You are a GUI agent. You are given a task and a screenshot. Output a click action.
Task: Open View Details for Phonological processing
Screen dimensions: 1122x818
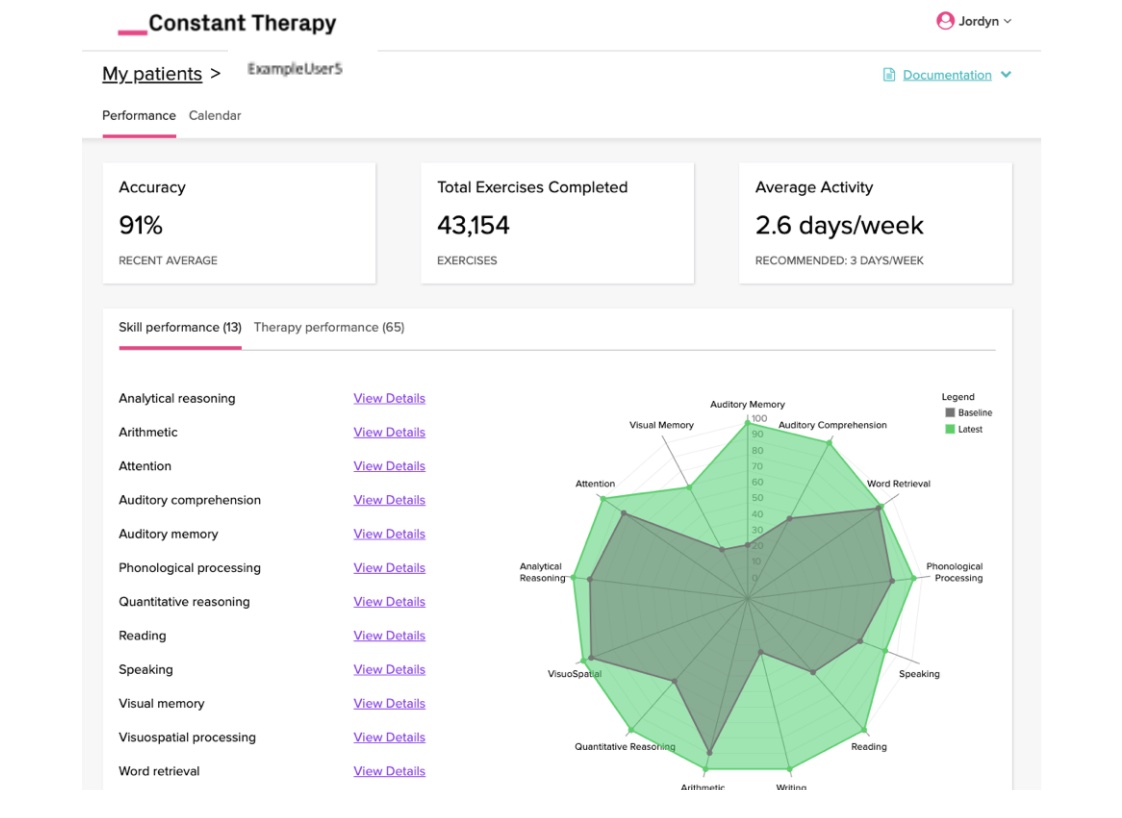(x=389, y=568)
